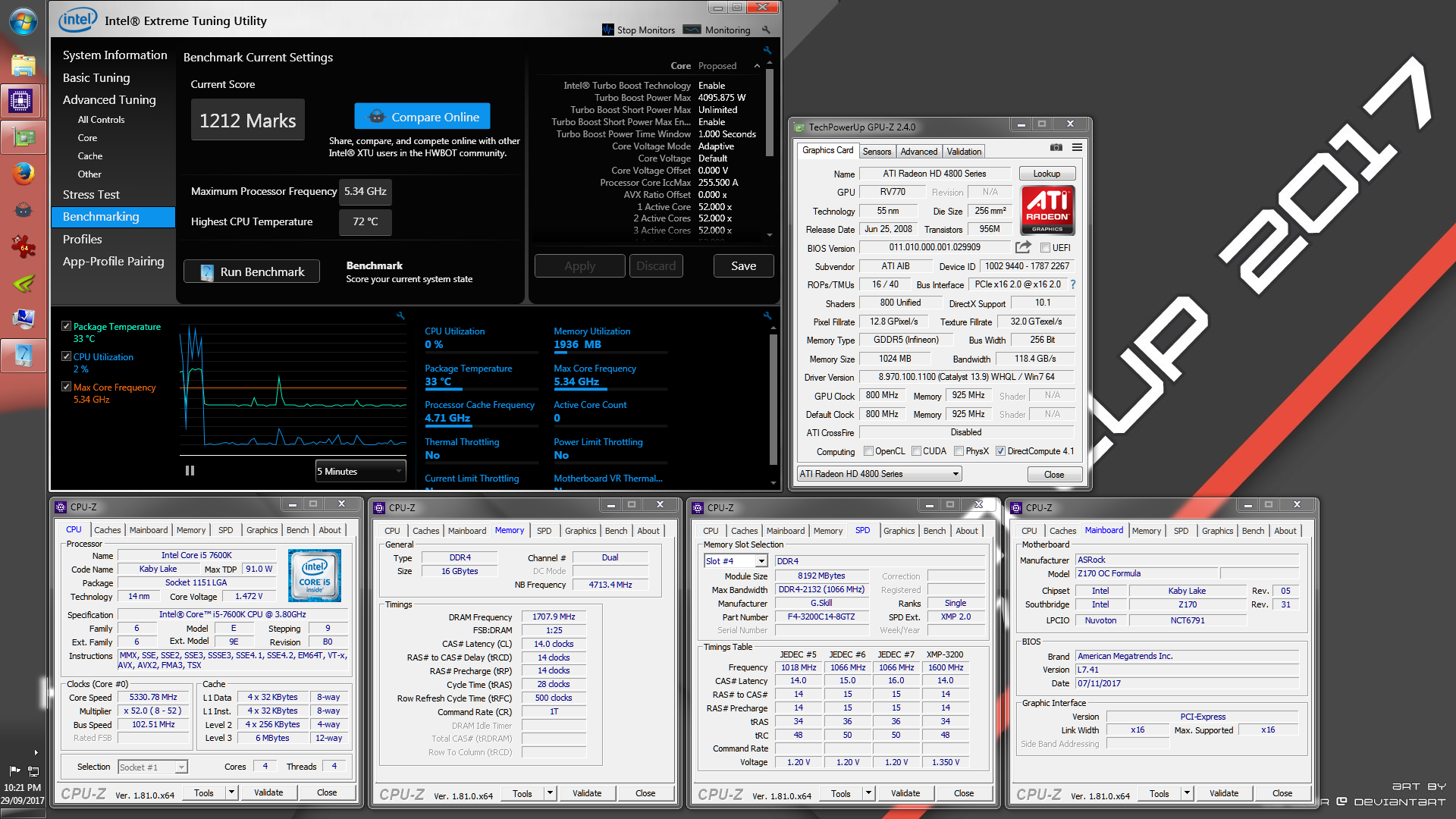Open Bench tab in Mainboard CPU-Z window

coord(1253,531)
